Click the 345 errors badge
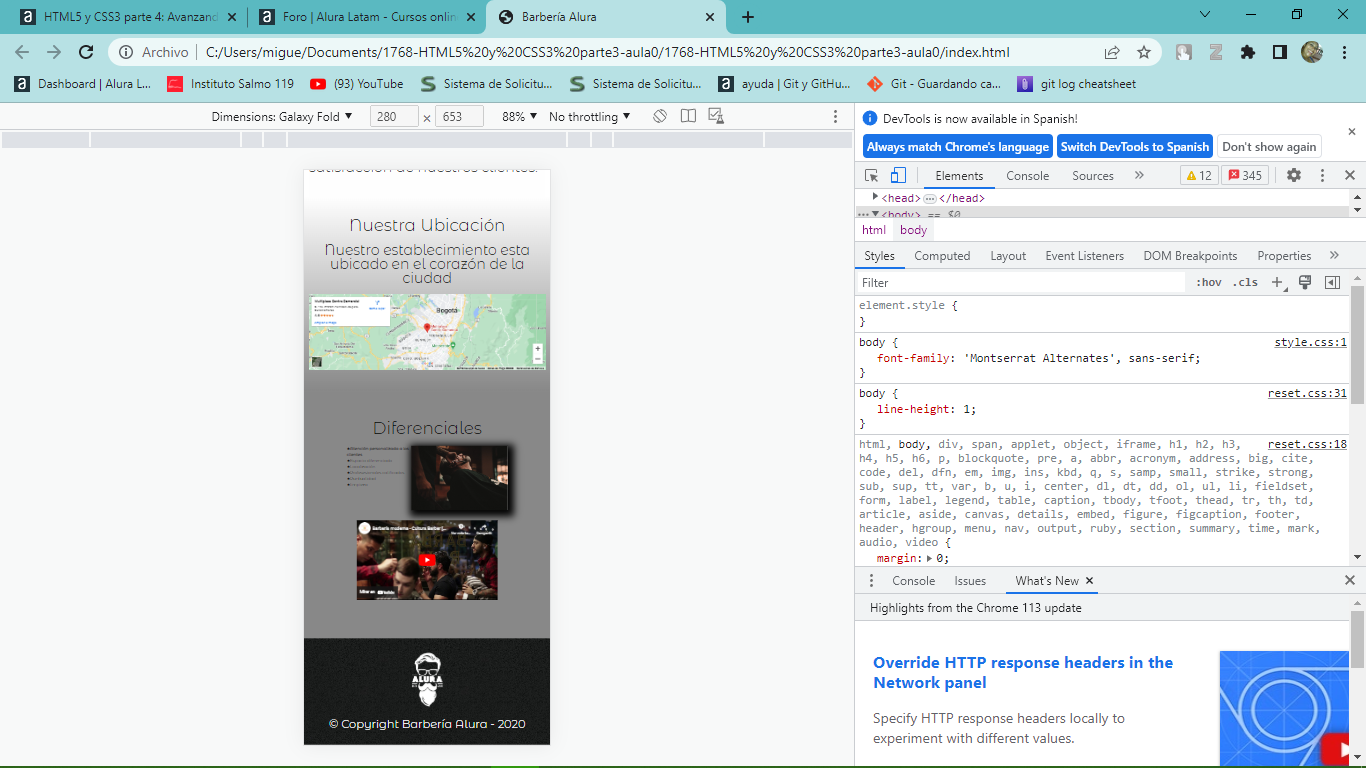The image size is (1366, 768). [x=1246, y=175]
